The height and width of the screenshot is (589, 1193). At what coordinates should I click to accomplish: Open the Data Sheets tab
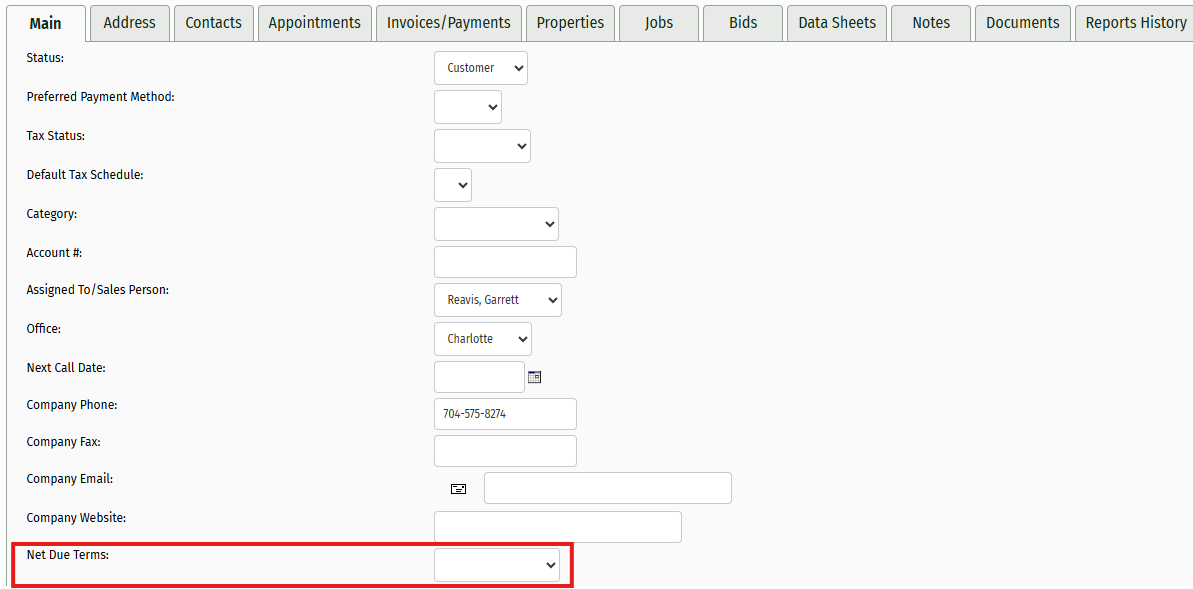(x=836, y=22)
